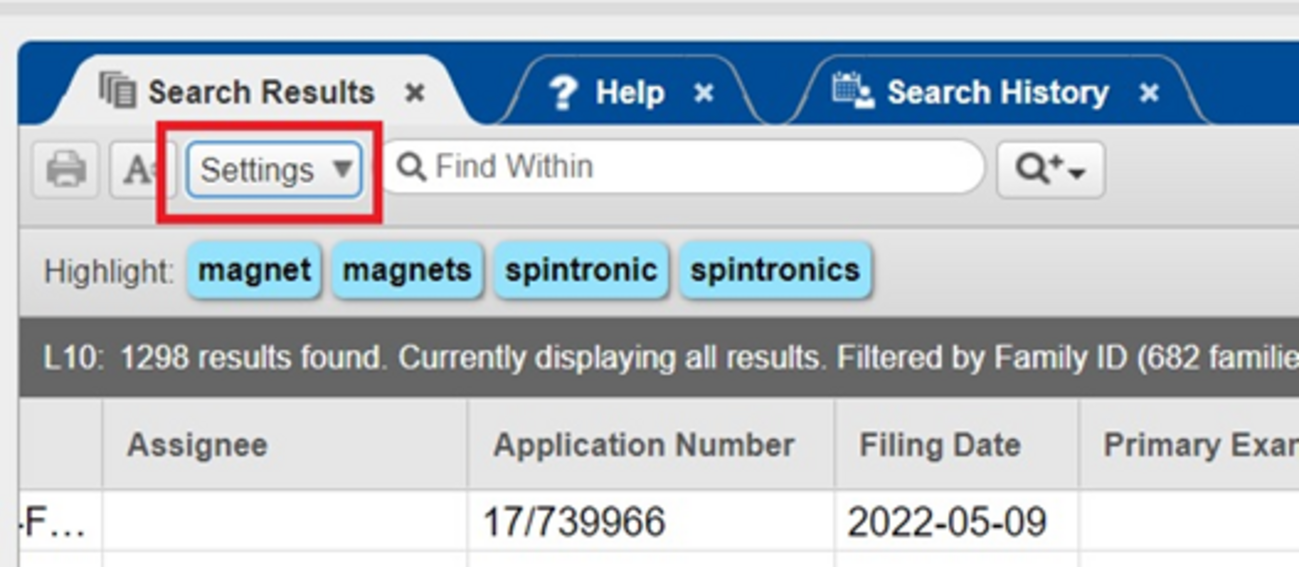Toggle the magnet highlight term

254,270
